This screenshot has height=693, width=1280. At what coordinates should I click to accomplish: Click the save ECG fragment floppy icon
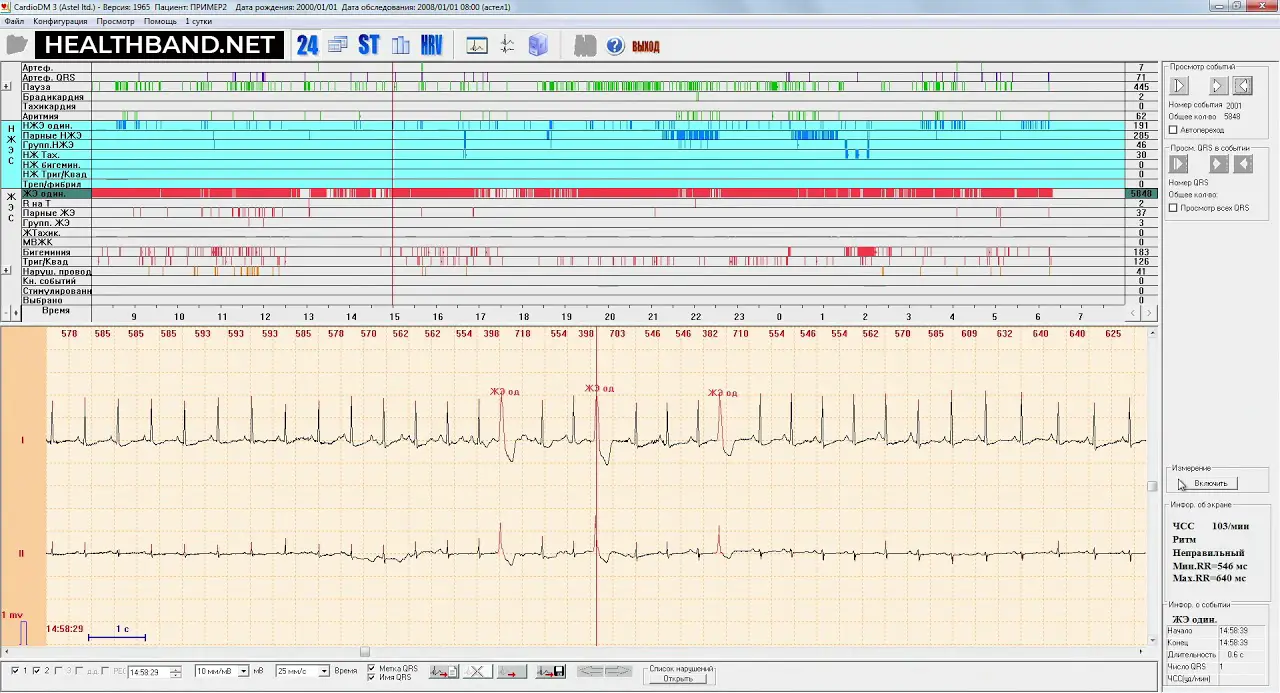pos(551,672)
